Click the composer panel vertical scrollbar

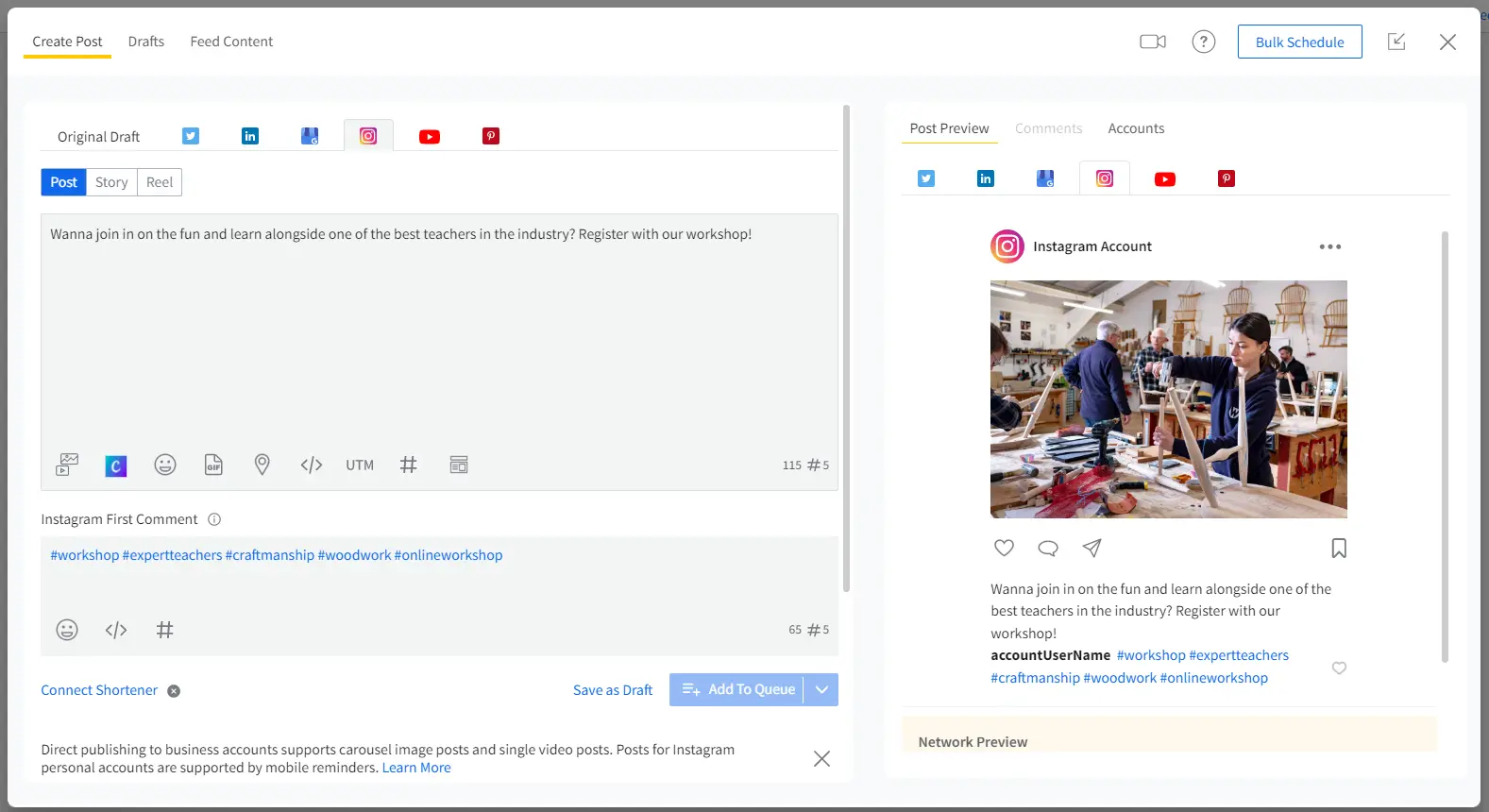coord(846,349)
